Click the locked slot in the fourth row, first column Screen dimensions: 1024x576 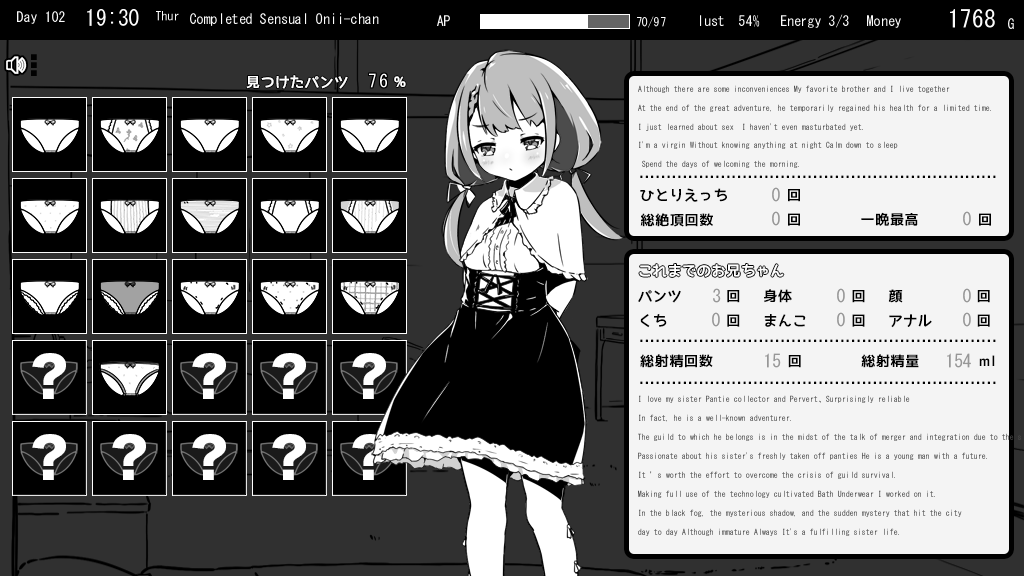pos(50,377)
